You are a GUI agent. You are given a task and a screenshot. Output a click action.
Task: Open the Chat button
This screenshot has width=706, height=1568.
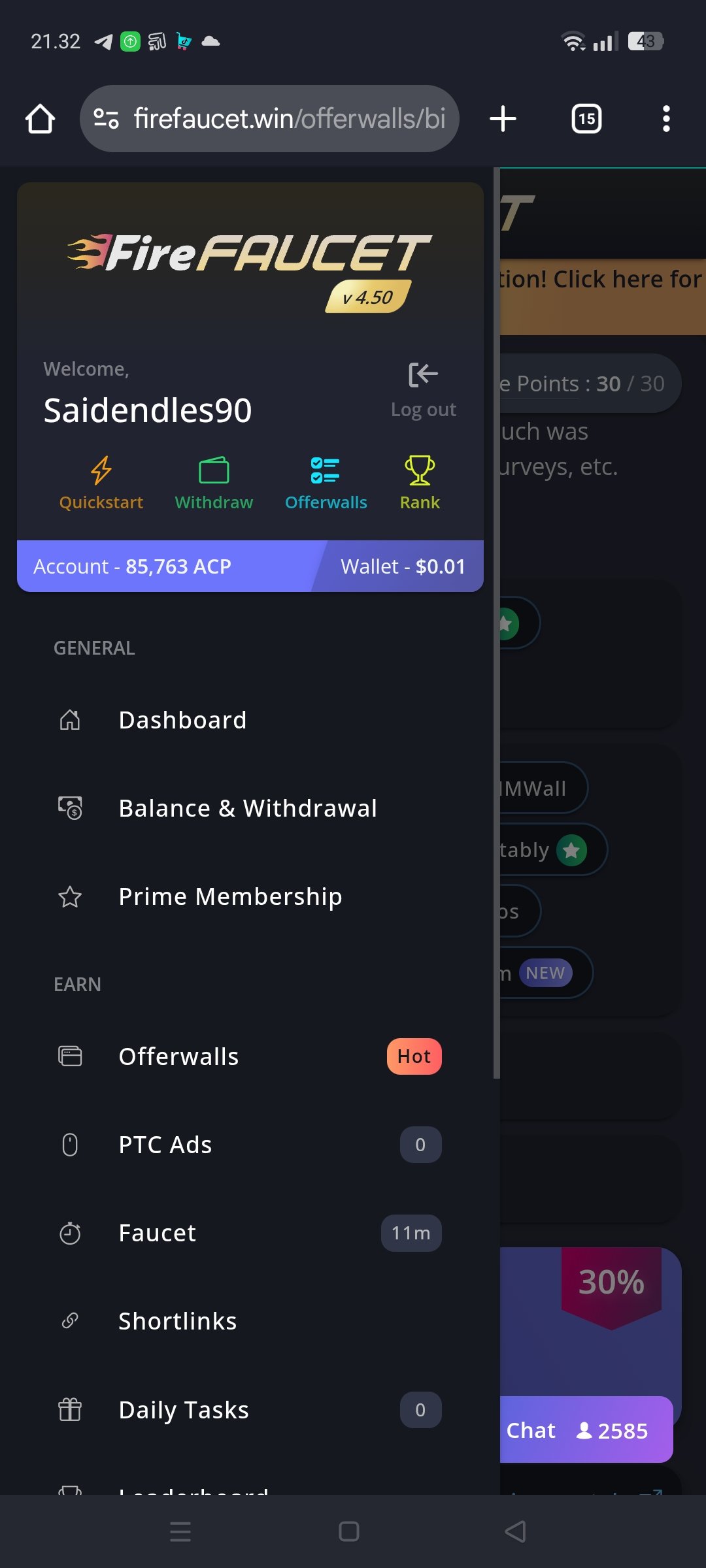pyautogui.click(x=586, y=1429)
